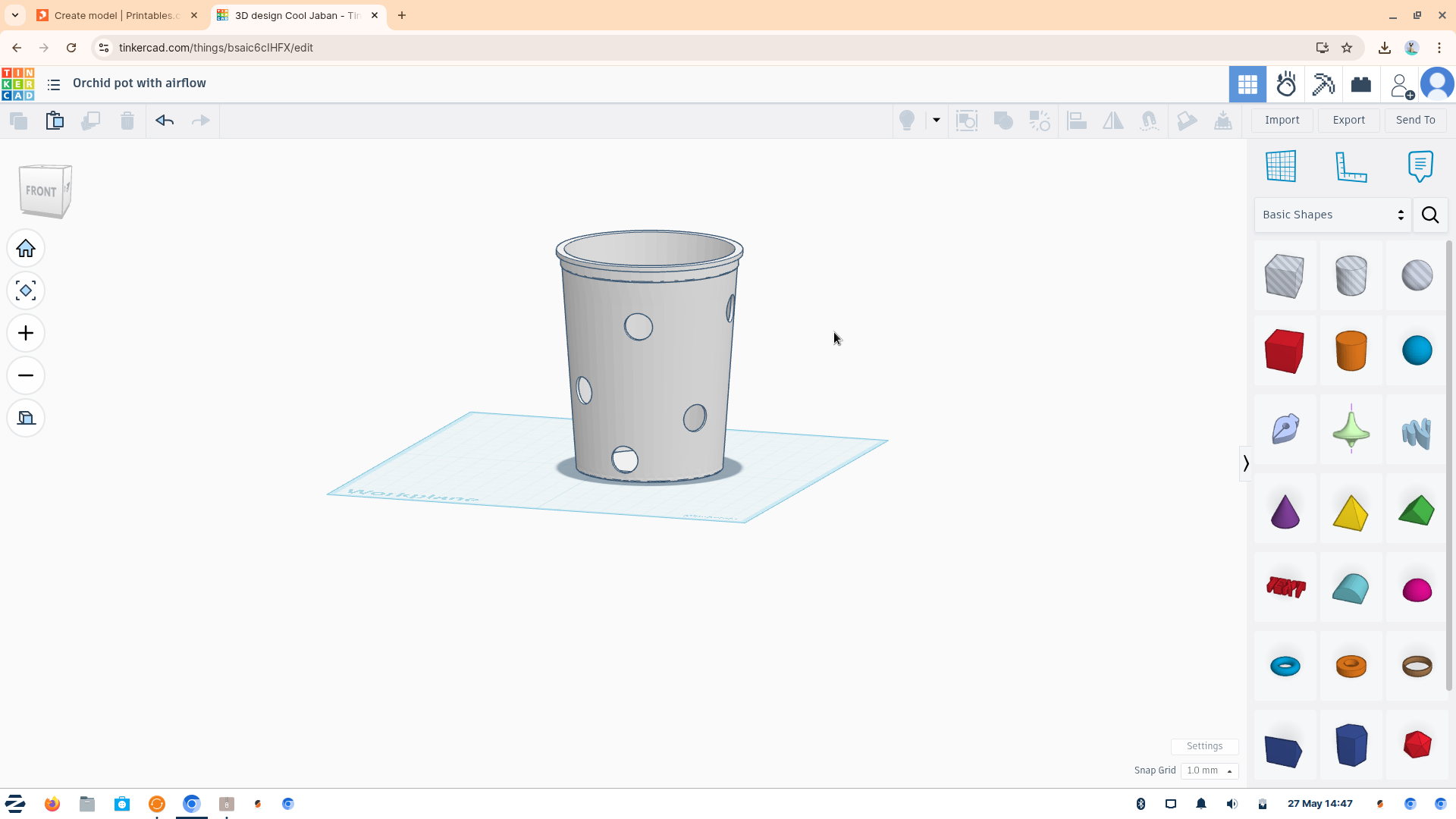Undo the last action

165,121
